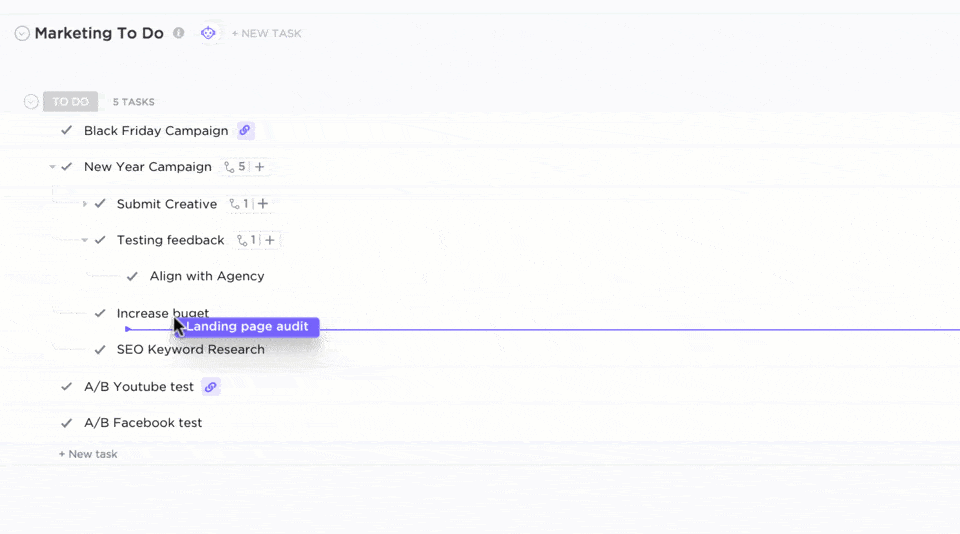Screen dimensions: 960x534
Task: Click the TO DO status label
Action: [x=70, y=102]
